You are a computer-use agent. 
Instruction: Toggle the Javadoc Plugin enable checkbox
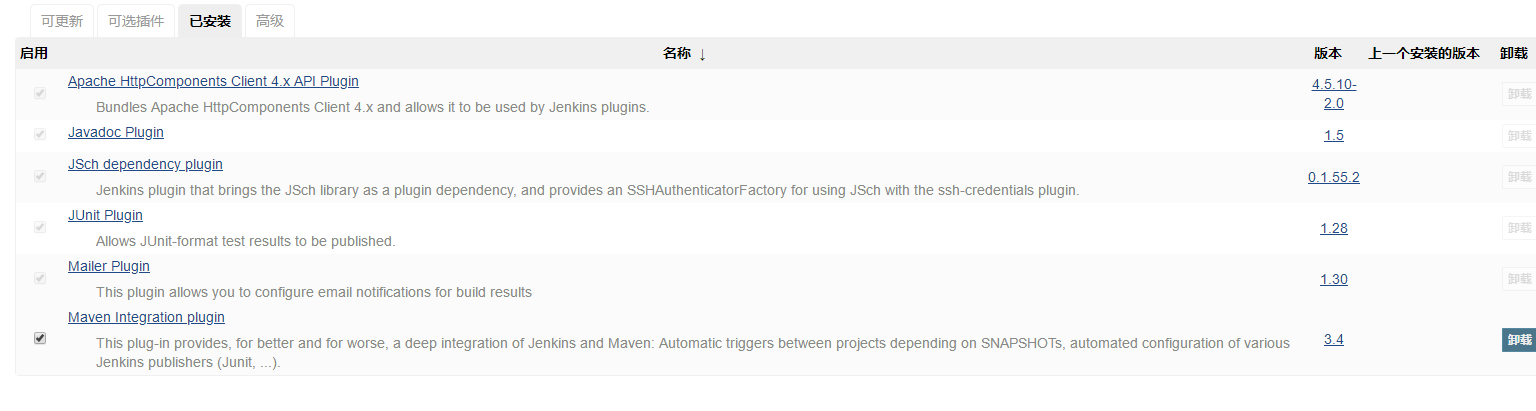tap(40, 134)
